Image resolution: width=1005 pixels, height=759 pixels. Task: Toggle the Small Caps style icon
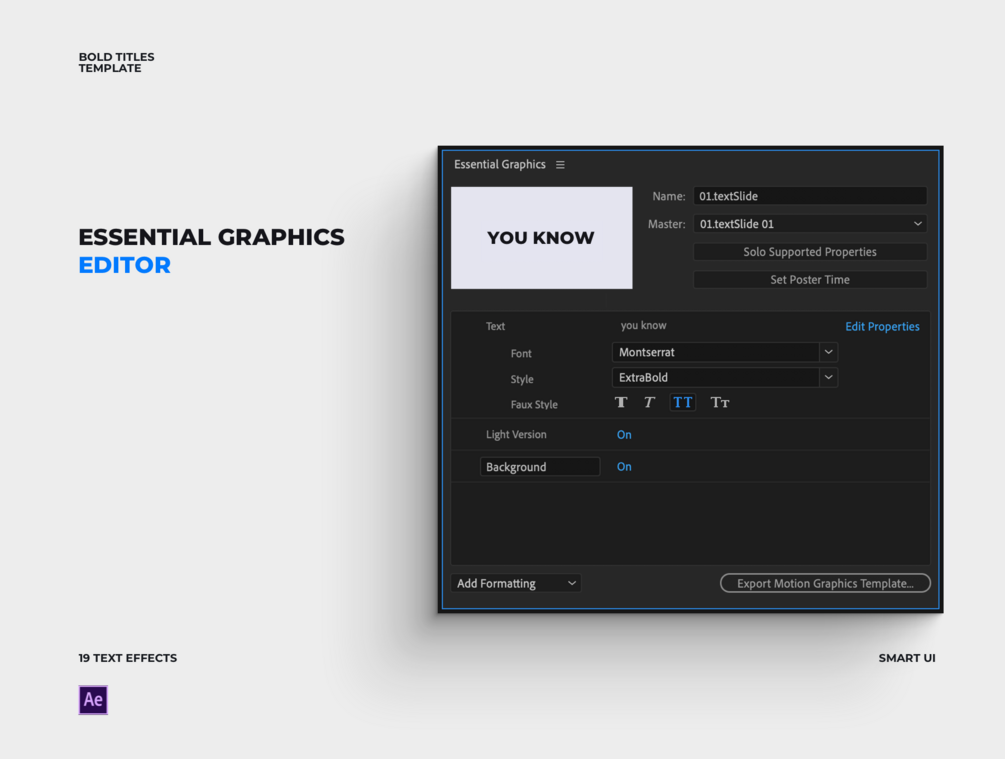[720, 403]
